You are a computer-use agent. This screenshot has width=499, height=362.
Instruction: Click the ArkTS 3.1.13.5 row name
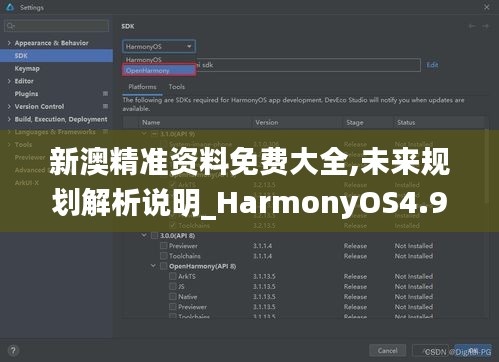tap(187, 276)
